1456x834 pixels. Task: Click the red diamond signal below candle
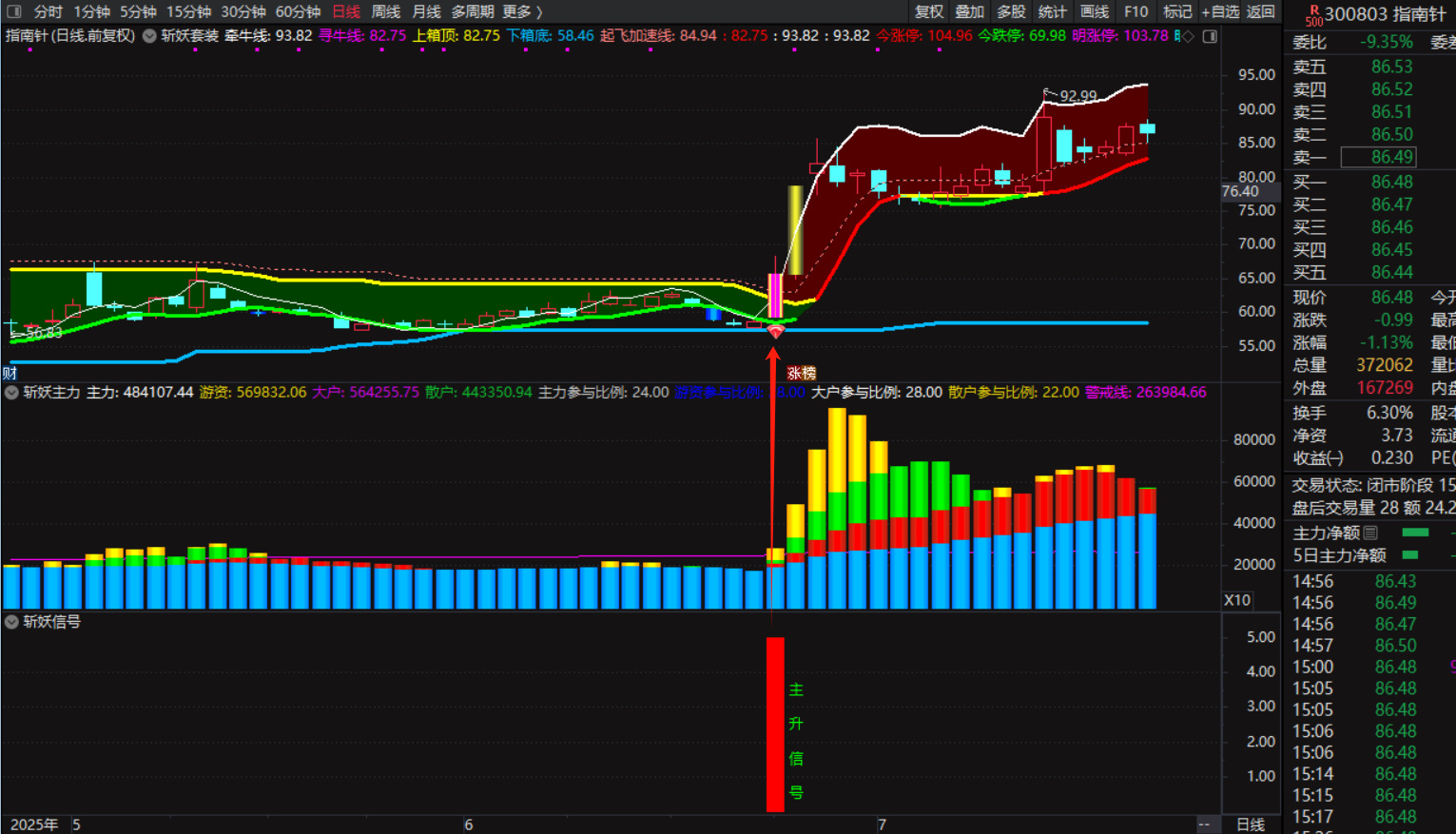pos(775,332)
